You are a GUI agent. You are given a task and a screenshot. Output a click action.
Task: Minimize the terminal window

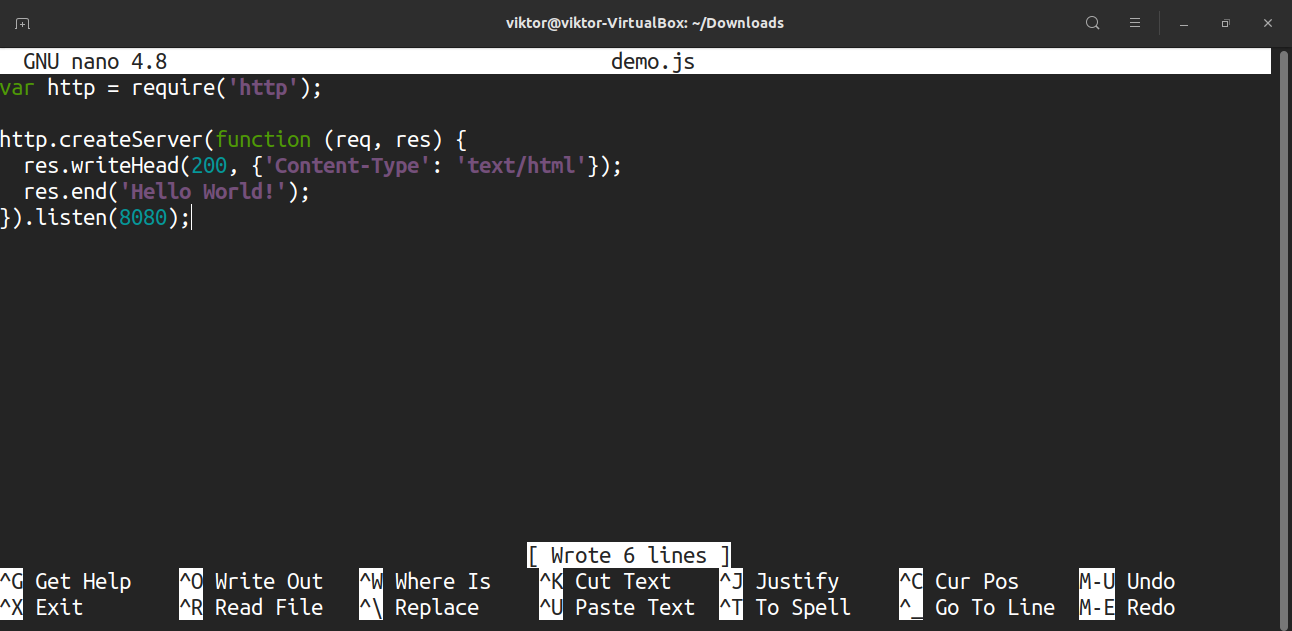point(1183,24)
